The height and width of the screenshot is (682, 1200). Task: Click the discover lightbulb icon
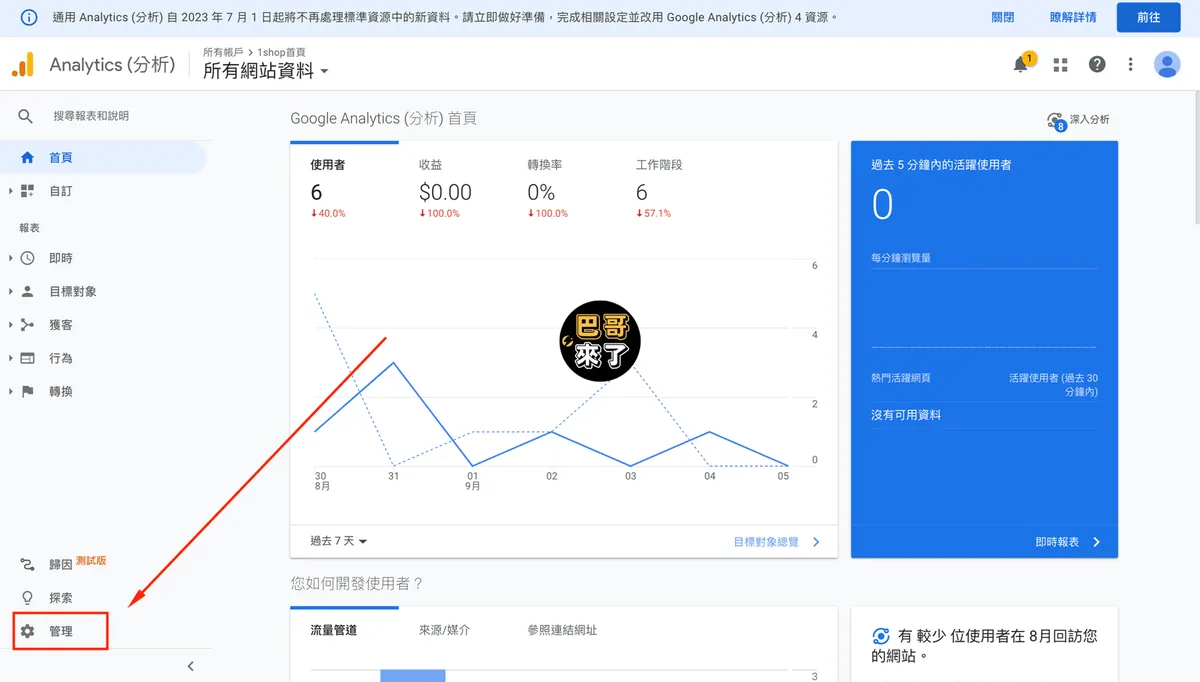[27, 598]
